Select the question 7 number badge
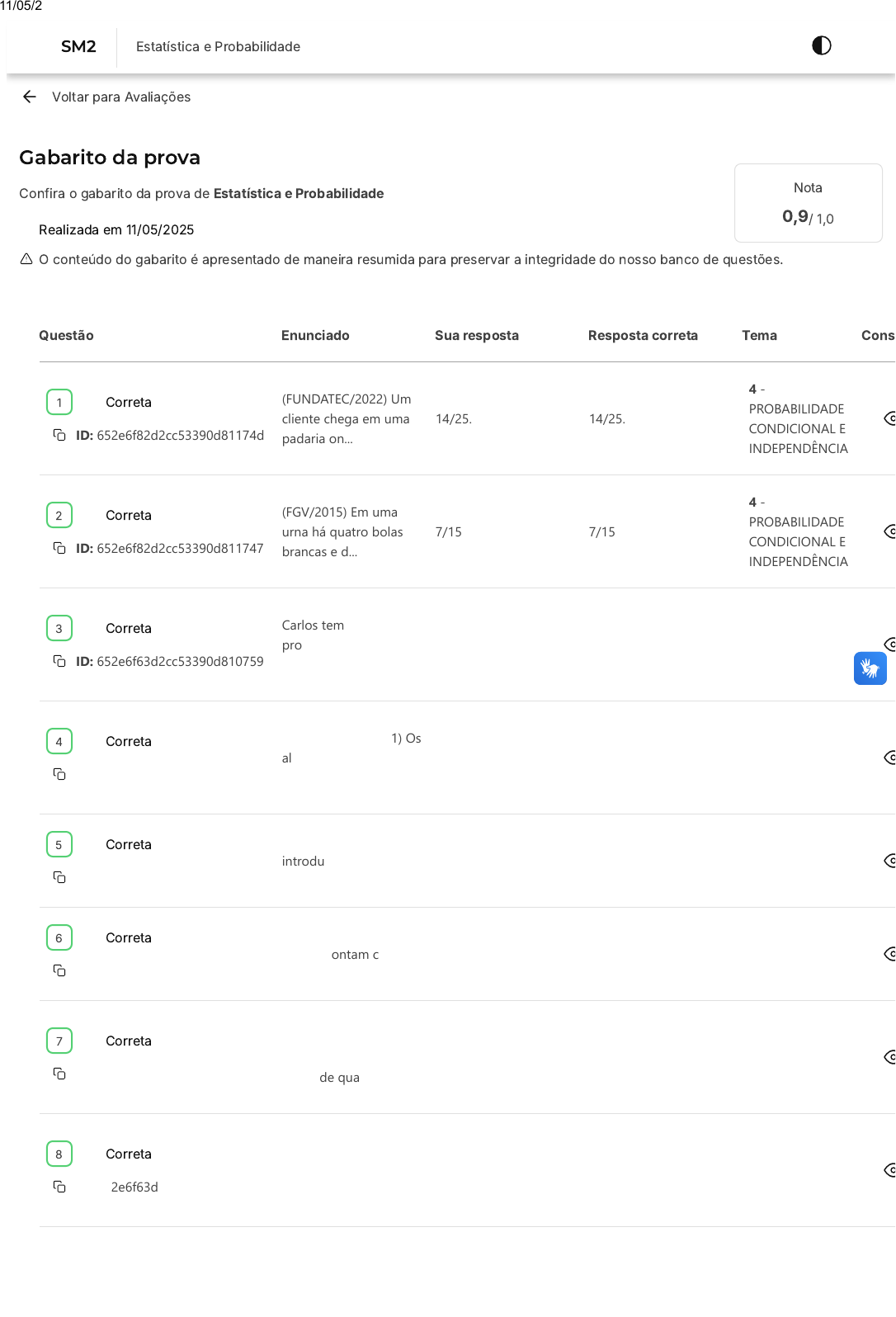The image size is (896, 1317). pyautogui.click(x=59, y=1041)
